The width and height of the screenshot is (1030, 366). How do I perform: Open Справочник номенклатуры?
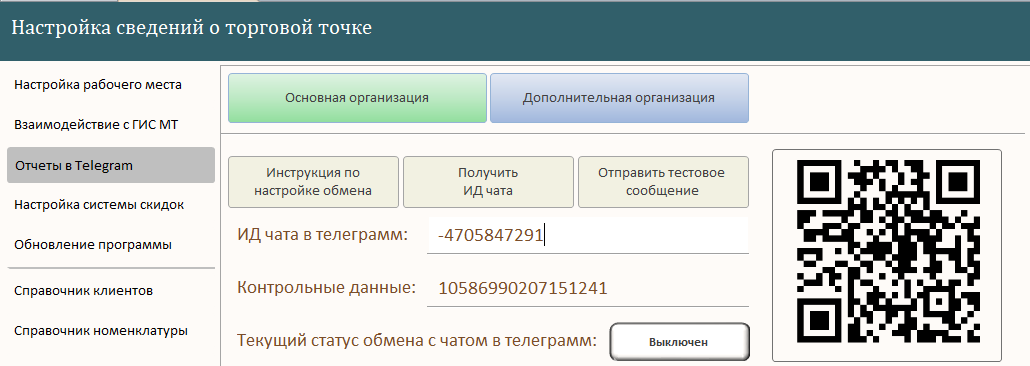point(101,331)
